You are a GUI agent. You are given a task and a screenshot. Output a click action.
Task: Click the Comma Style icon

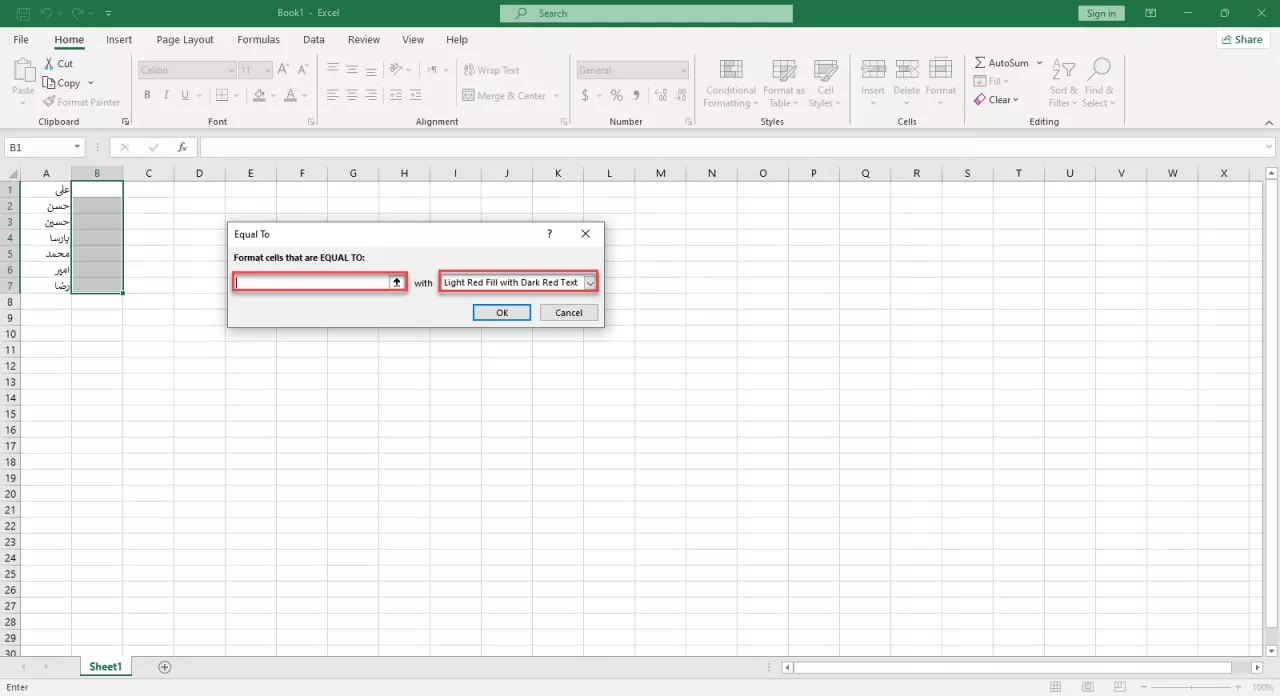[x=636, y=96]
